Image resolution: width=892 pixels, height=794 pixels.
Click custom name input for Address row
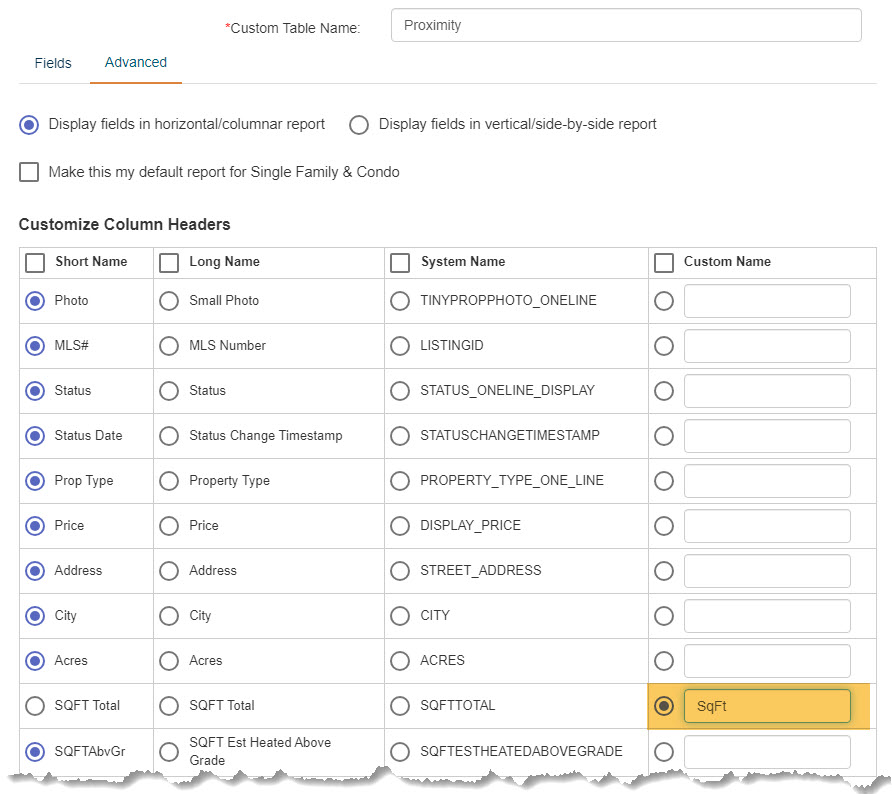(767, 570)
